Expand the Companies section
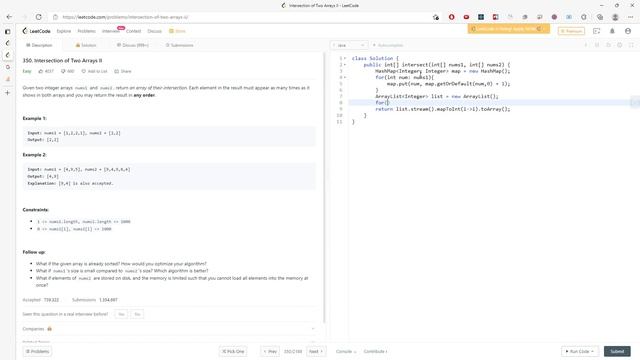Screen dimensions: 640x360 pyautogui.click(x=169, y=329)
